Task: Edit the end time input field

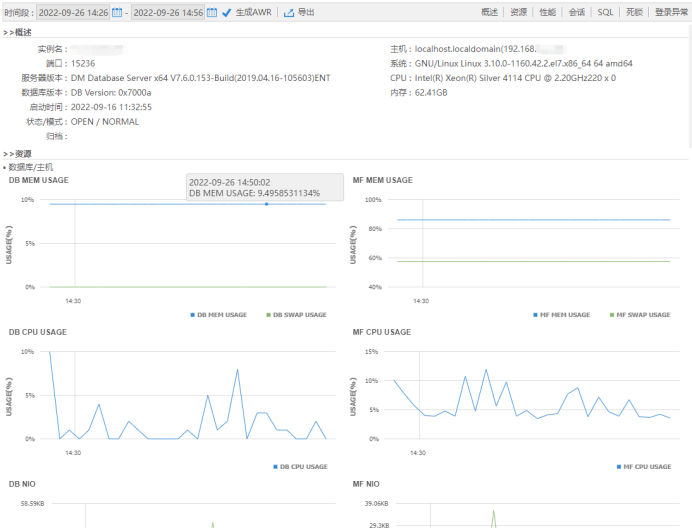Action: click(x=167, y=13)
